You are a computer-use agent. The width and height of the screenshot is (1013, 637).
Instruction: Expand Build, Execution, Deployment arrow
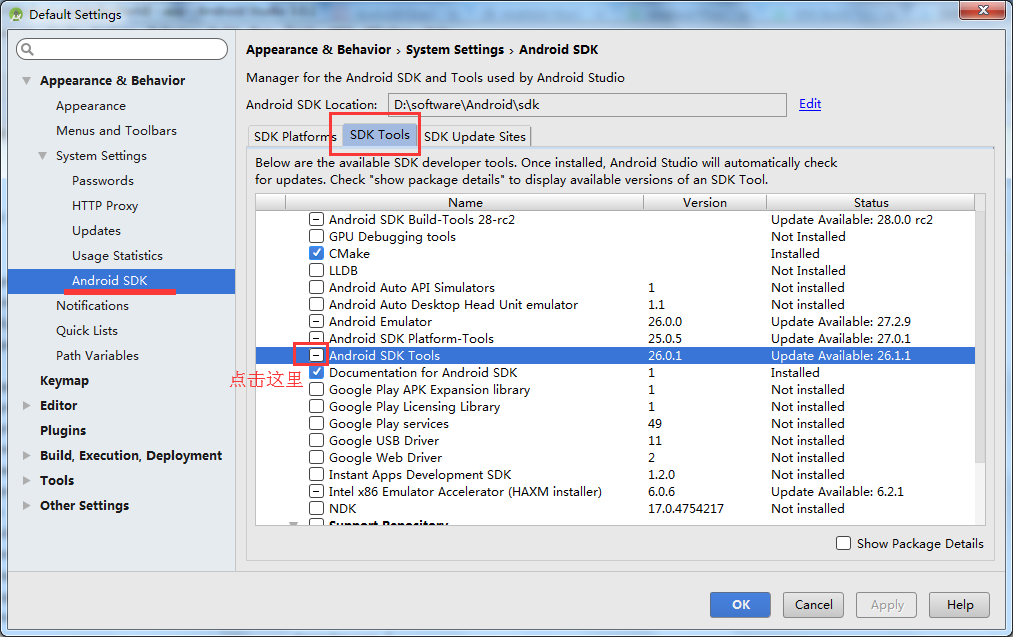pyautogui.click(x=26, y=455)
